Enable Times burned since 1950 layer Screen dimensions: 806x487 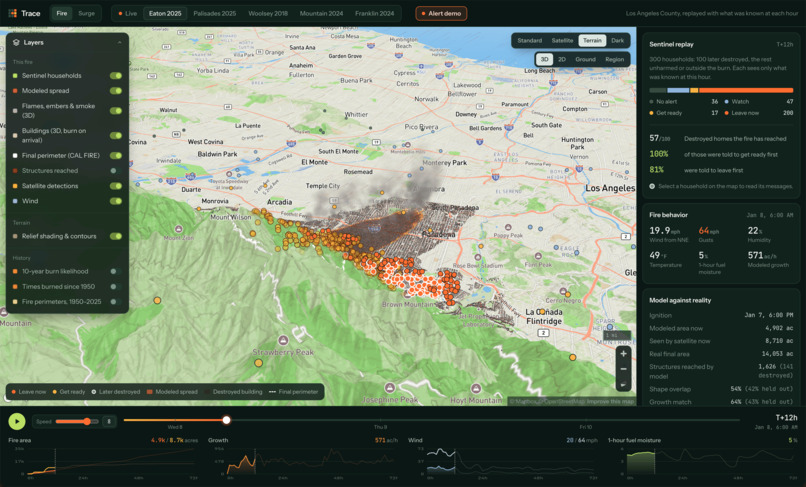pyautogui.click(x=116, y=286)
